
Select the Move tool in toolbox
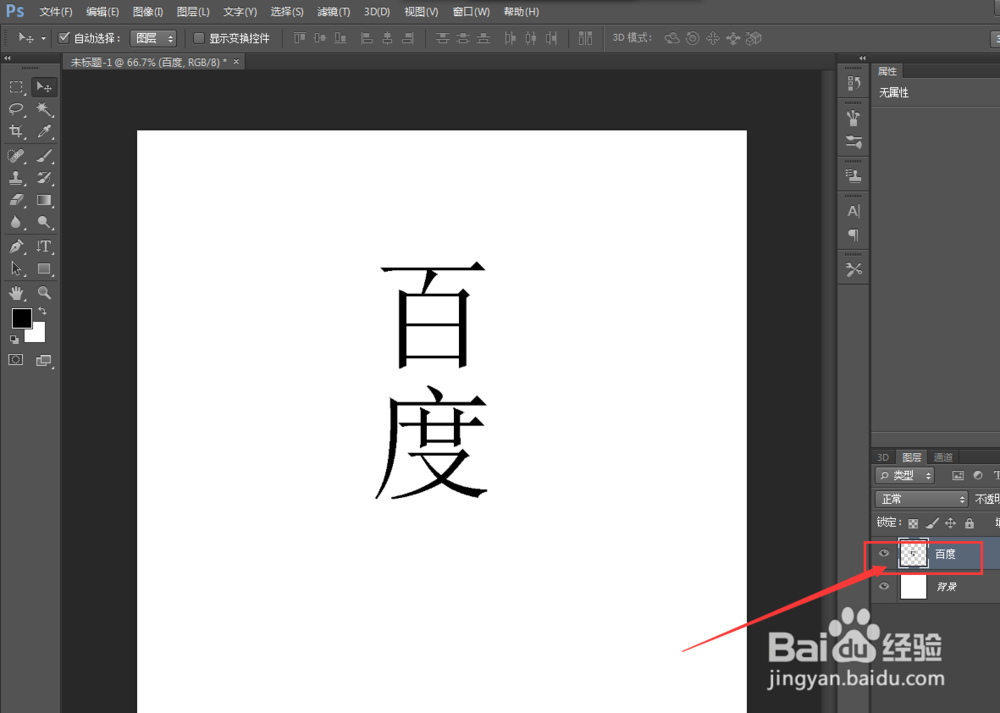(44, 87)
